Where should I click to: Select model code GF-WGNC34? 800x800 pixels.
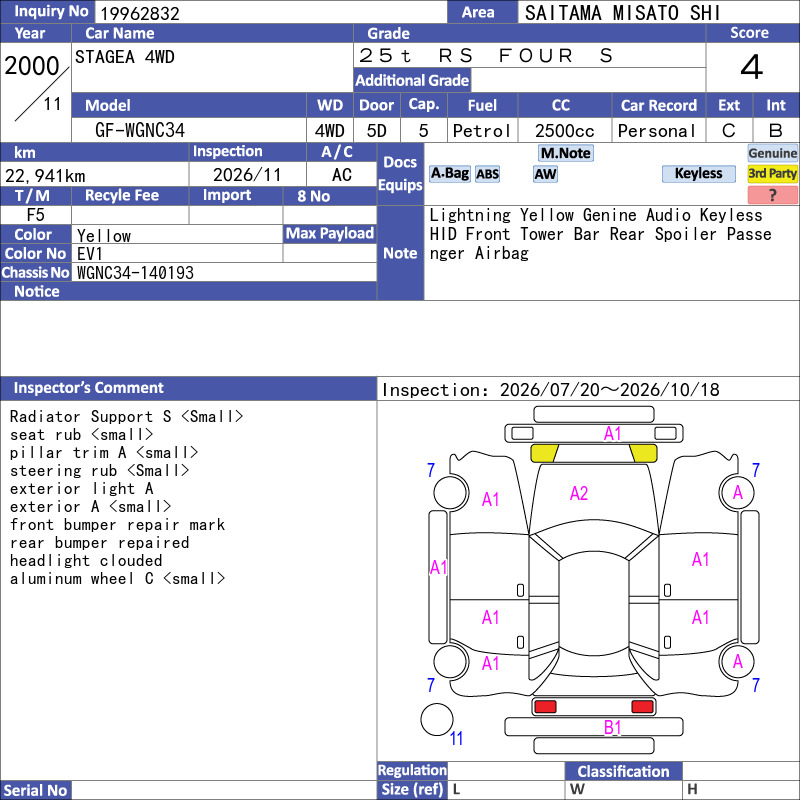(x=140, y=130)
